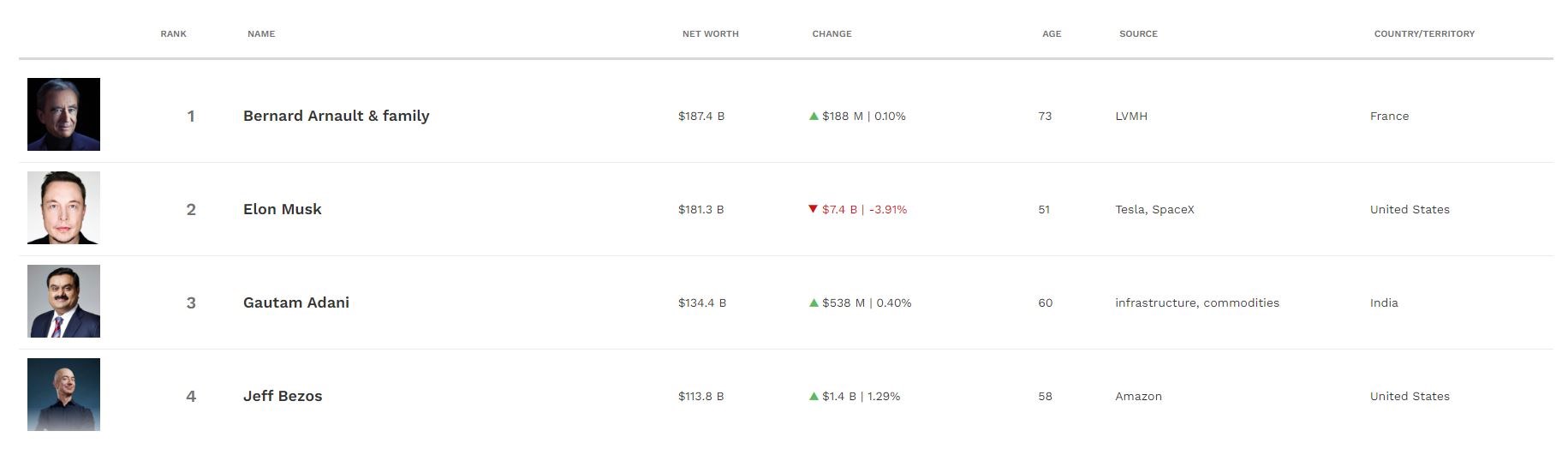Image resolution: width=1568 pixels, height=455 pixels.
Task: Click the red down arrow in Musk's row
Action: 814,209
